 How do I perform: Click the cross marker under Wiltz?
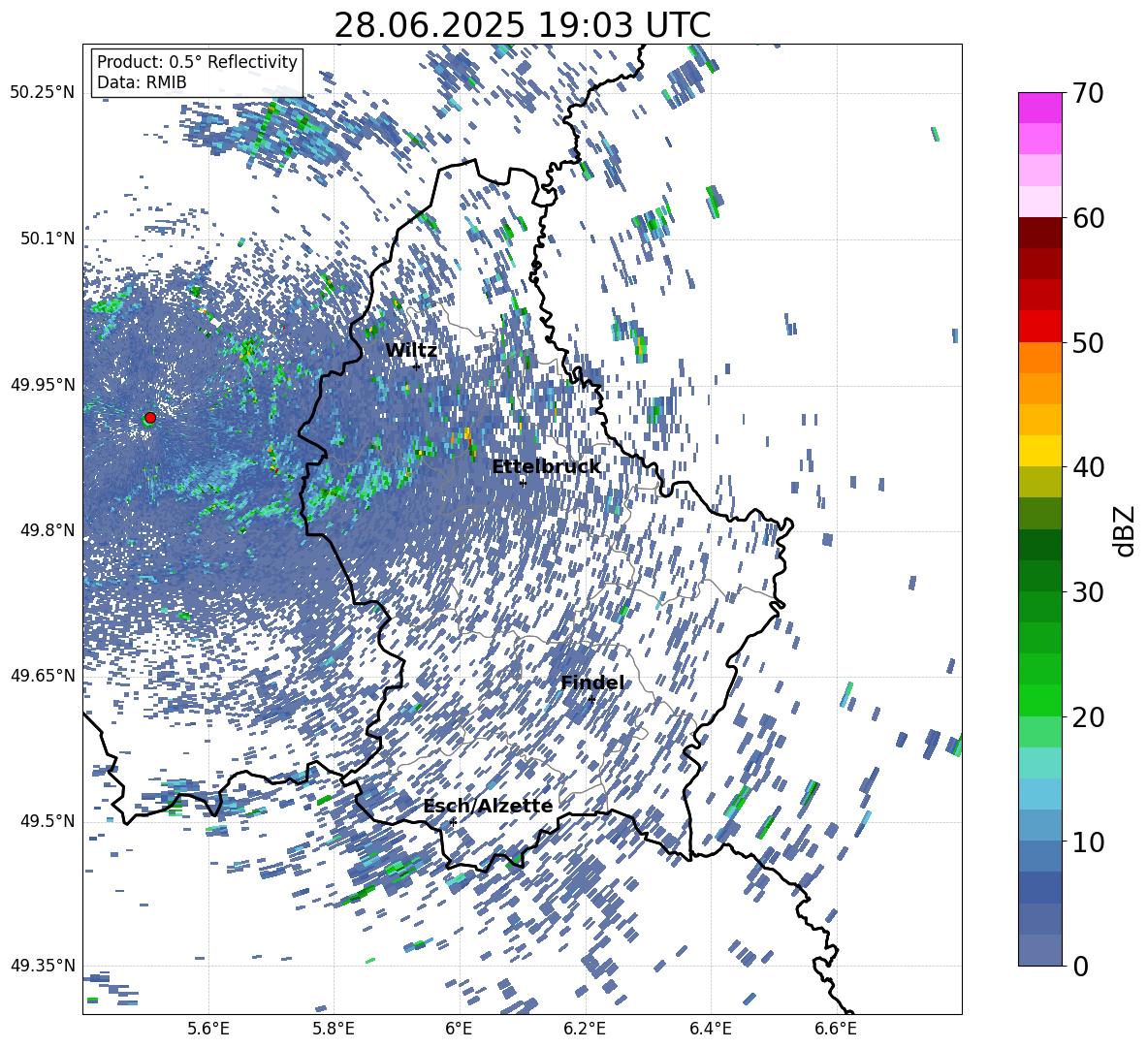(x=416, y=365)
